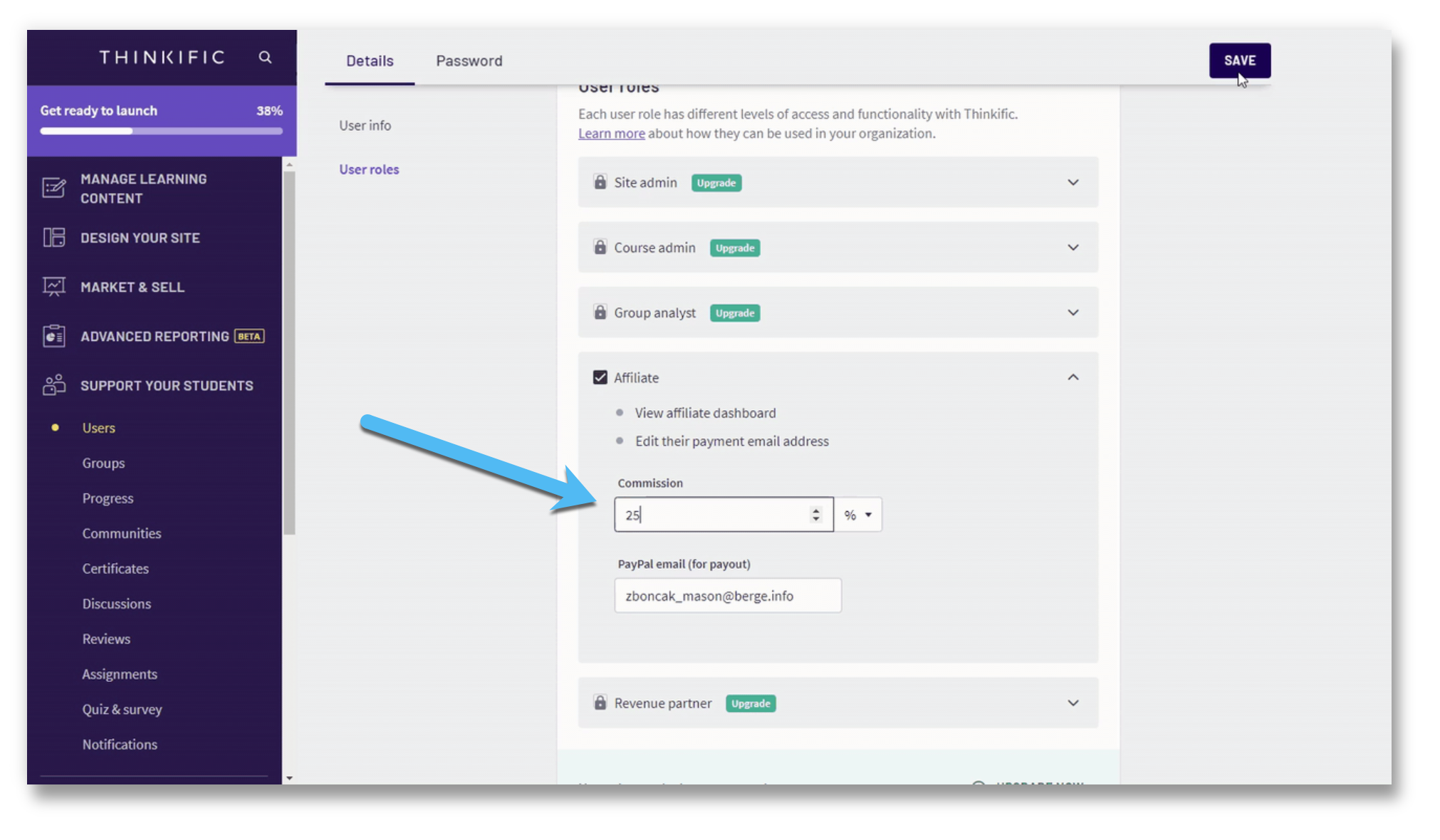Image resolution: width=1440 pixels, height=840 pixels.
Task: Click the search icon in Thinkific sidebar
Action: point(264,57)
